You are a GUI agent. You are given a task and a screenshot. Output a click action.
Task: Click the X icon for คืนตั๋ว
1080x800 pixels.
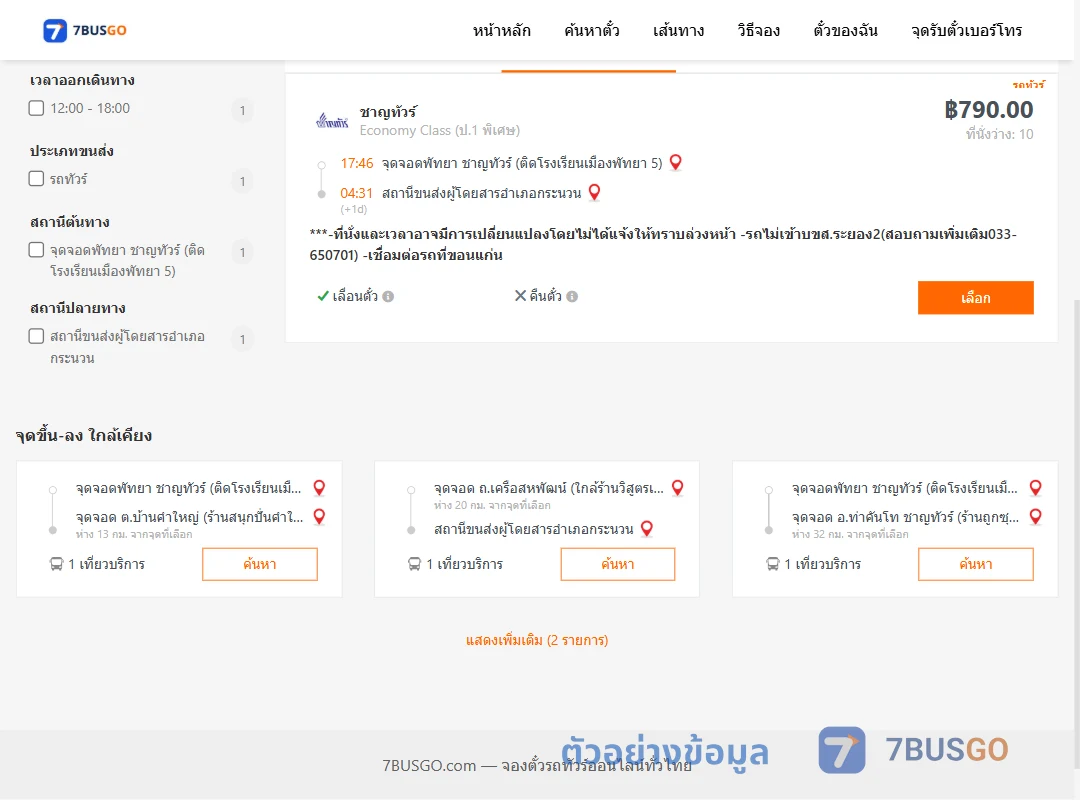coord(520,296)
